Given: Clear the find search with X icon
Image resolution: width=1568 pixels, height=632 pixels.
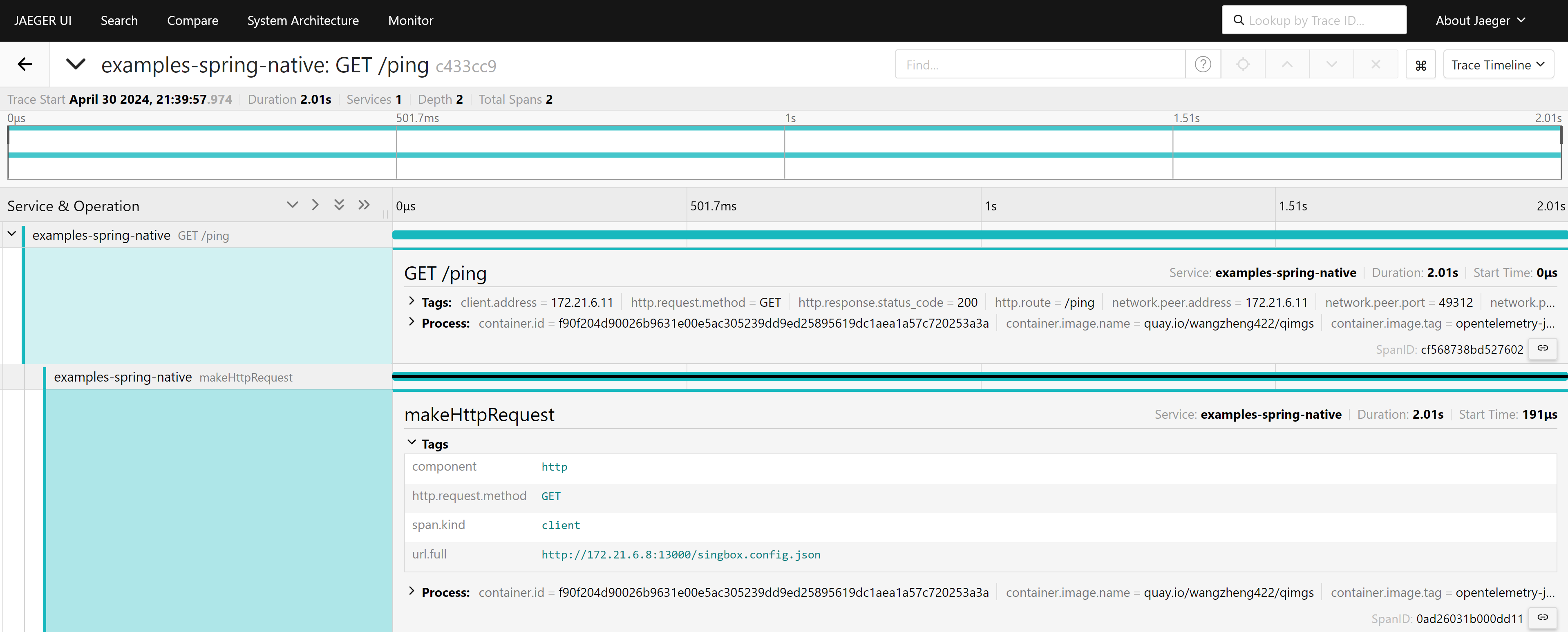Looking at the screenshot, I should pos(1375,65).
